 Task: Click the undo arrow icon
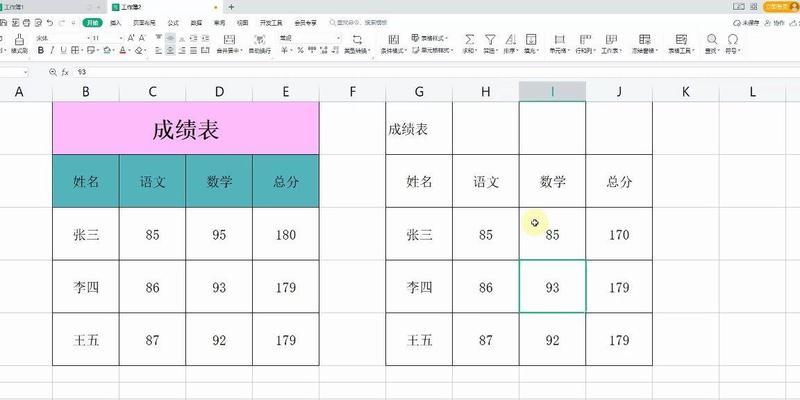point(49,22)
